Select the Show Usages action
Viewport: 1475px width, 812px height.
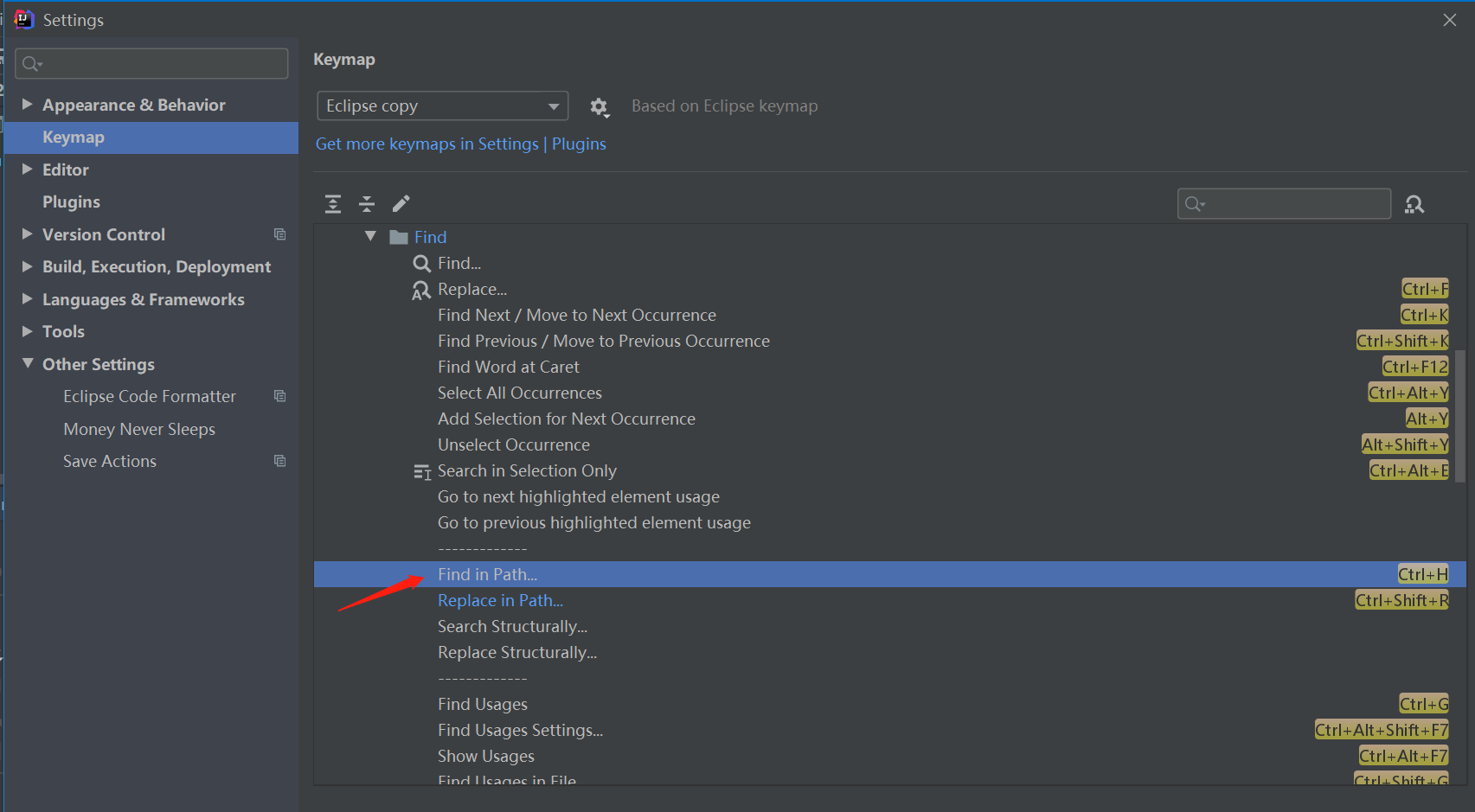pyautogui.click(x=486, y=756)
